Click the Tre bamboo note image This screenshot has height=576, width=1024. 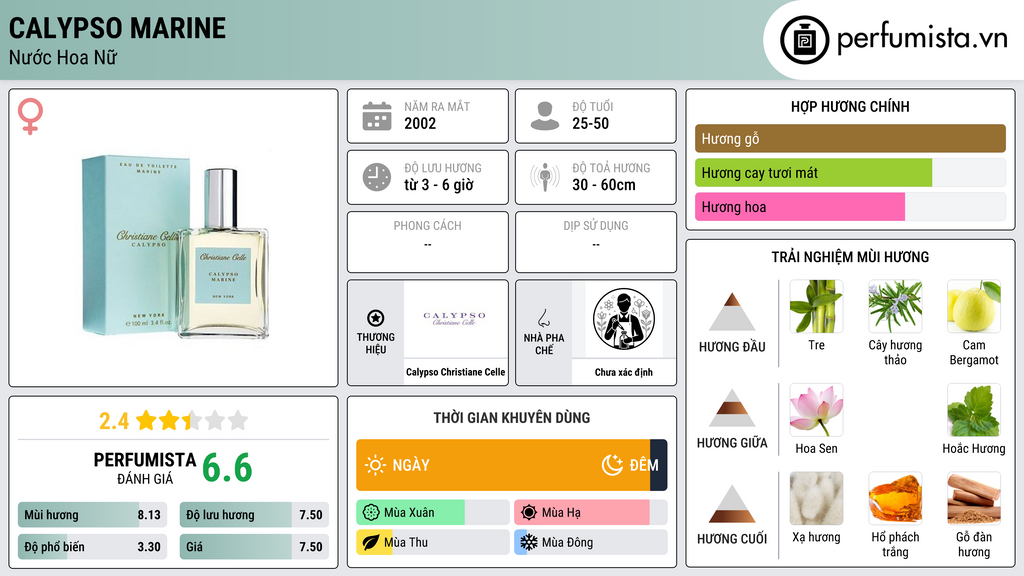click(x=816, y=306)
